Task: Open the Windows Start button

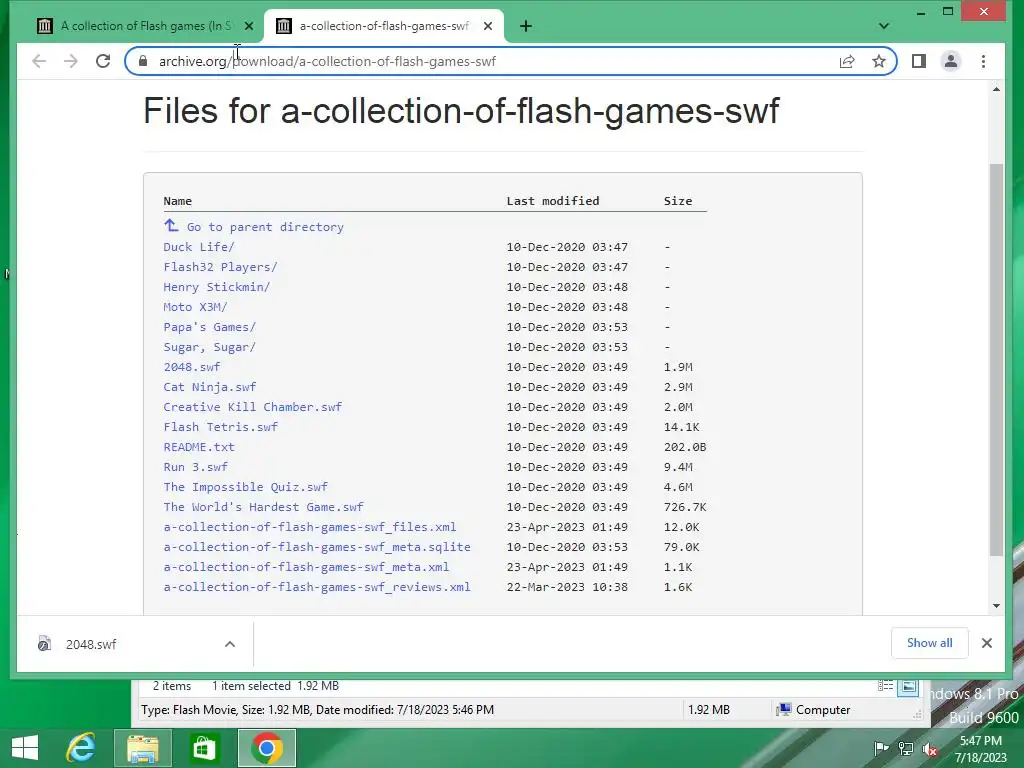Action: point(25,748)
